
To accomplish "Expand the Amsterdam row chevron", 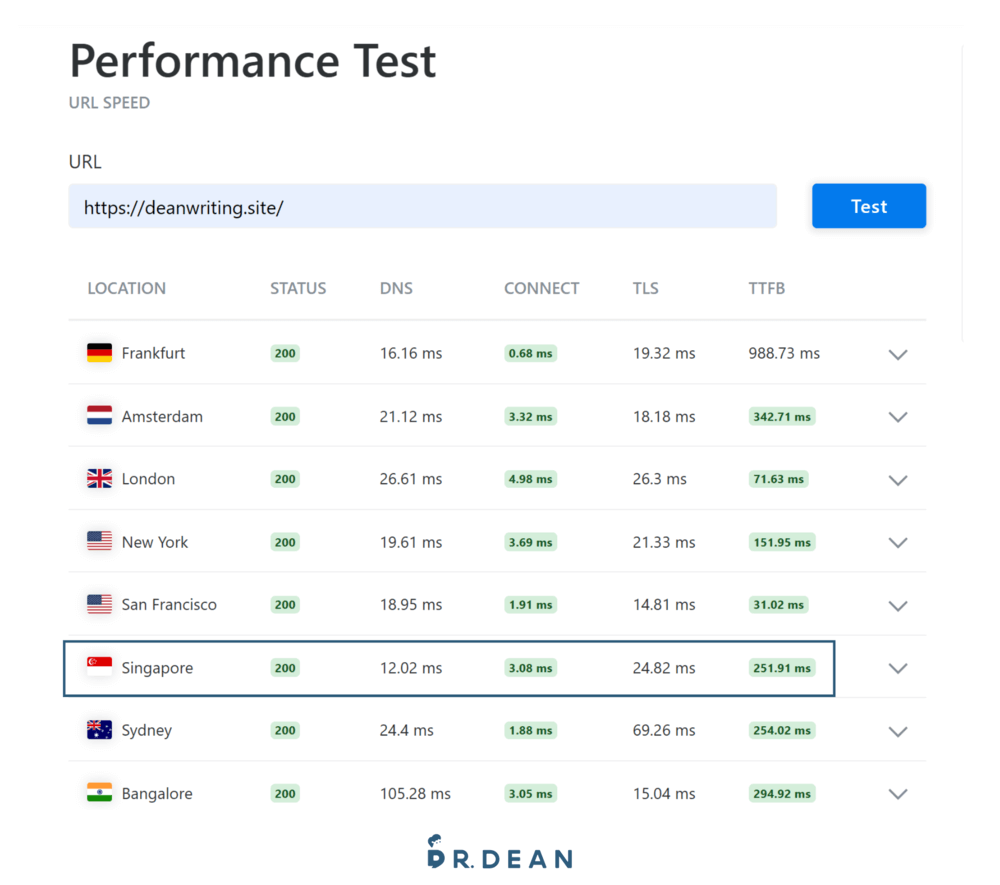I will 898,417.
